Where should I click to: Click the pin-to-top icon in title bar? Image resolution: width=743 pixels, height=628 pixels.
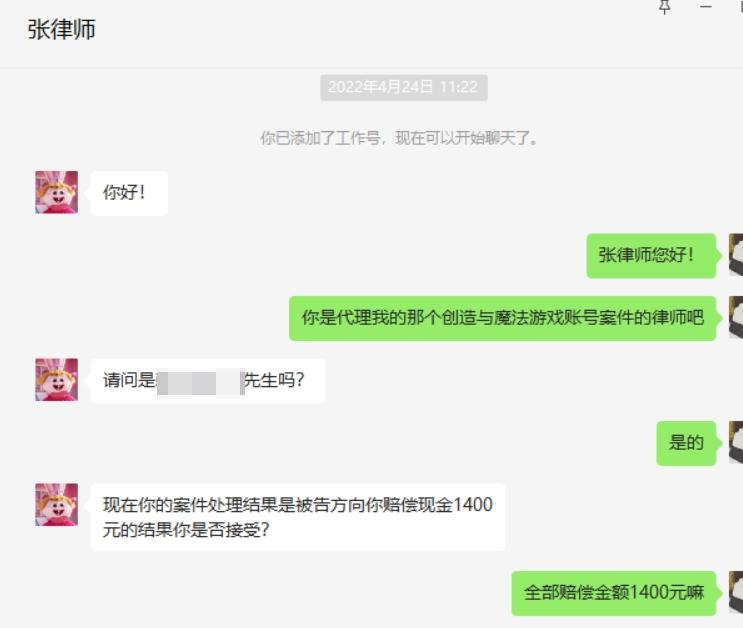[665, 7]
